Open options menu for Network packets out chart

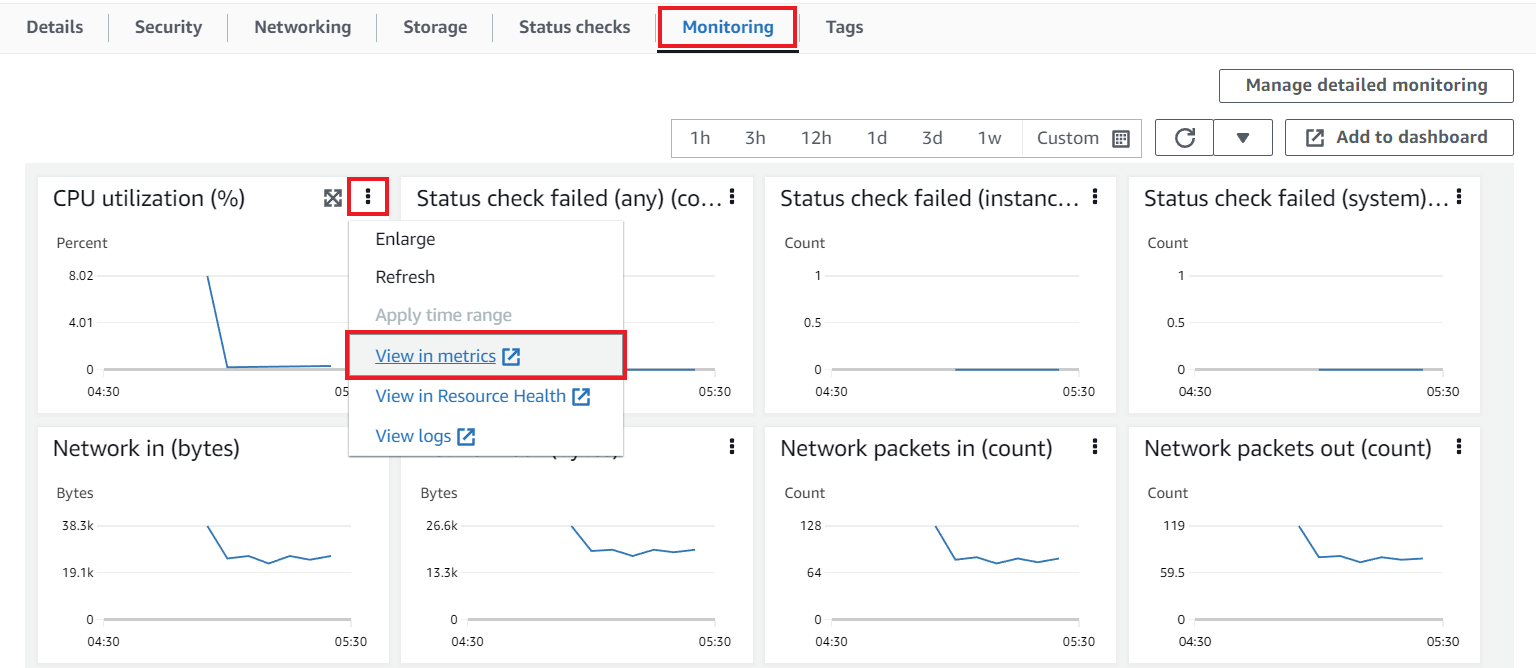(1458, 446)
